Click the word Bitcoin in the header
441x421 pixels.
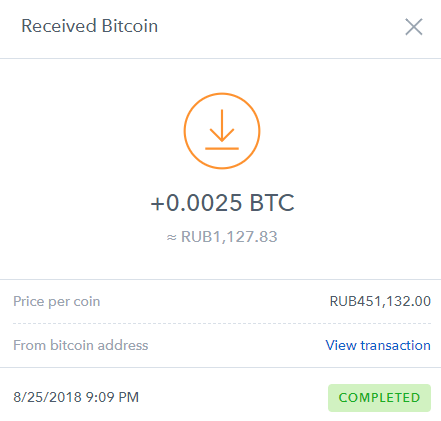[x=130, y=26]
